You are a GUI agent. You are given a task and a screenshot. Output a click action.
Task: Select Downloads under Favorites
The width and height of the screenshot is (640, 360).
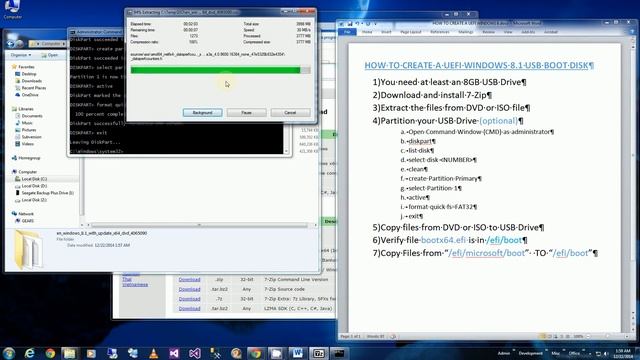31,81
